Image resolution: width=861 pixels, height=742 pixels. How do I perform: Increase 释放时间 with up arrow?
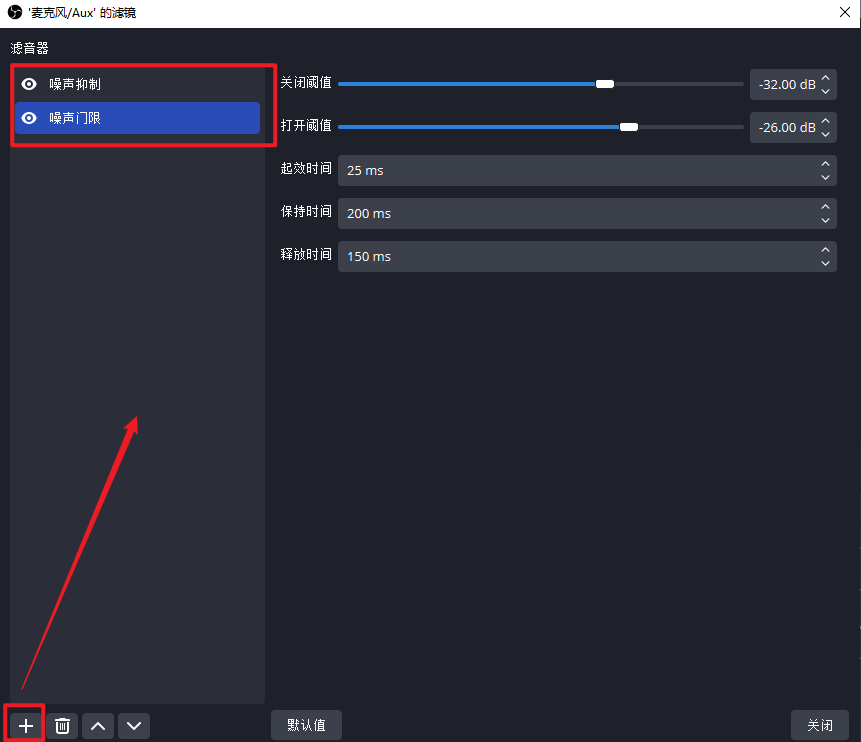click(825, 250)
